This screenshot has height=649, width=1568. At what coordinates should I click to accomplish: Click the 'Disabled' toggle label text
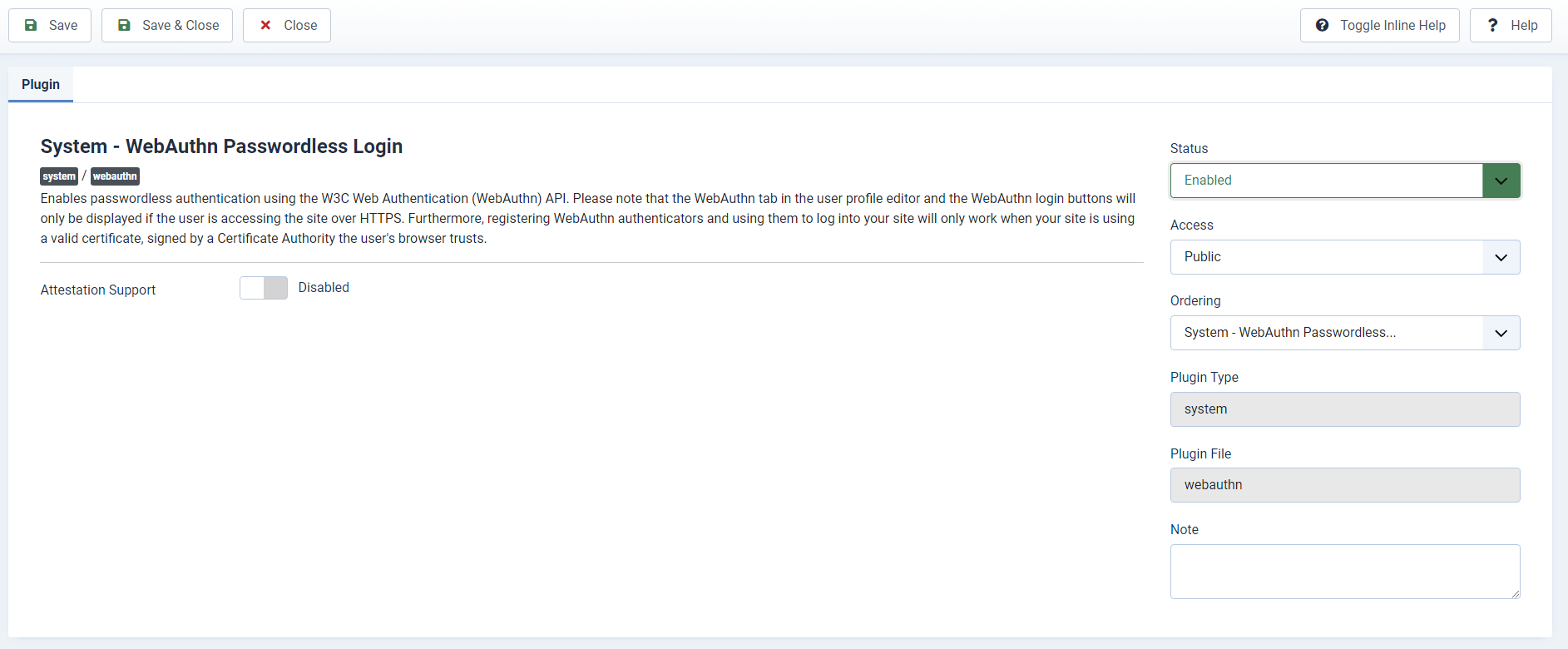[324, 288]
